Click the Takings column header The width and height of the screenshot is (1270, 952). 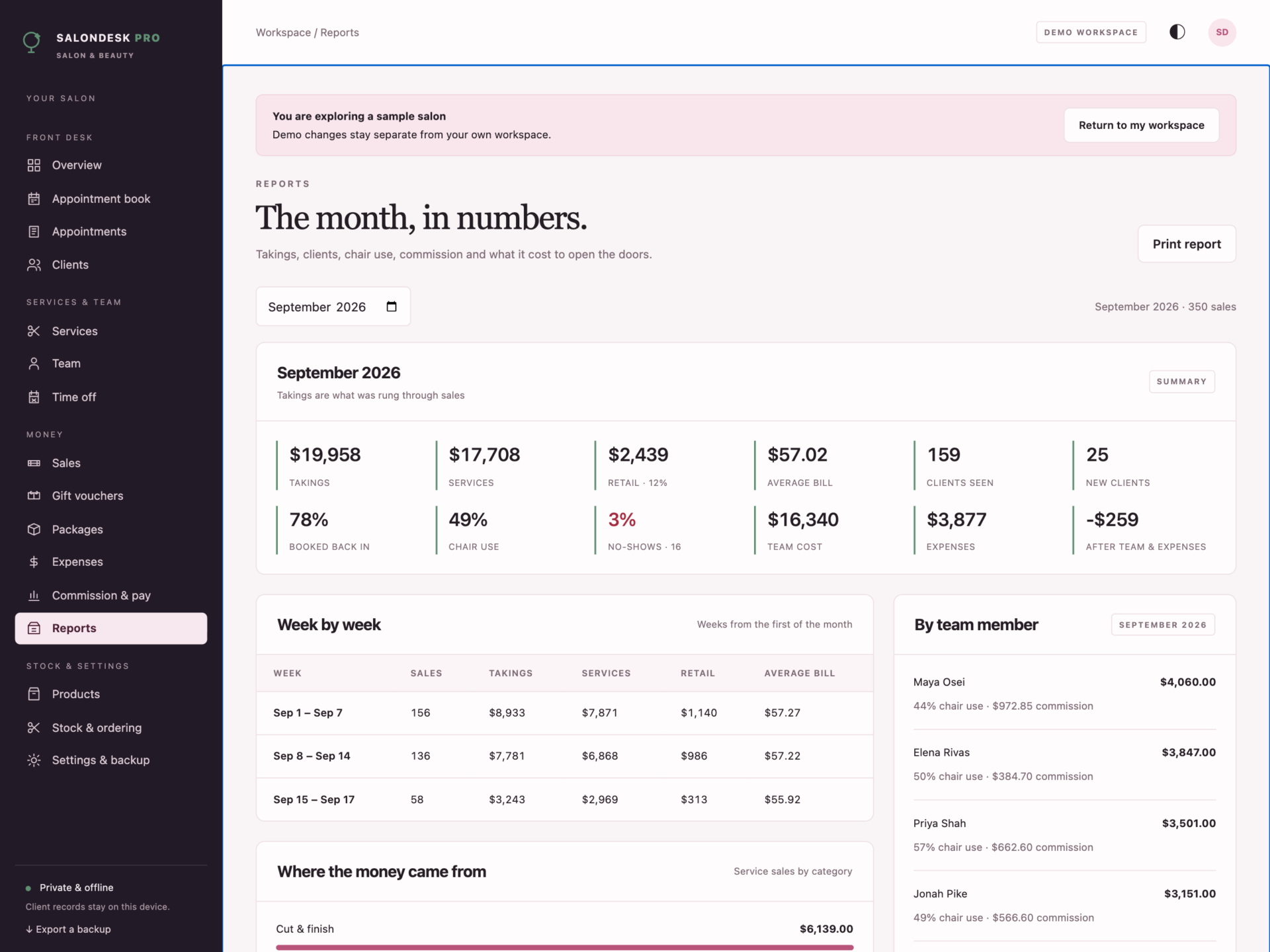511,673
